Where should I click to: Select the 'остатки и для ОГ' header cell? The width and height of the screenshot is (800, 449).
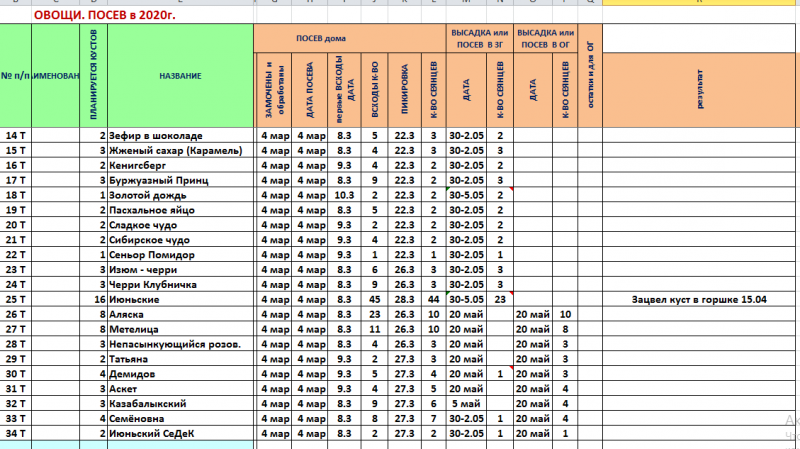click(x=590, y=76)
